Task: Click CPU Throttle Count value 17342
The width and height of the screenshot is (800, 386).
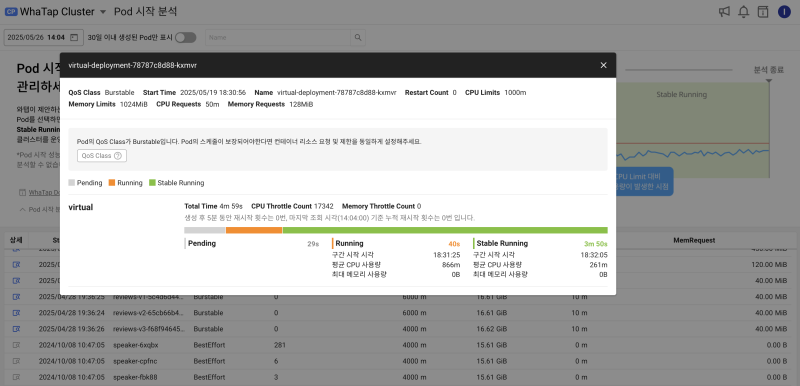Action: (324, 207)
